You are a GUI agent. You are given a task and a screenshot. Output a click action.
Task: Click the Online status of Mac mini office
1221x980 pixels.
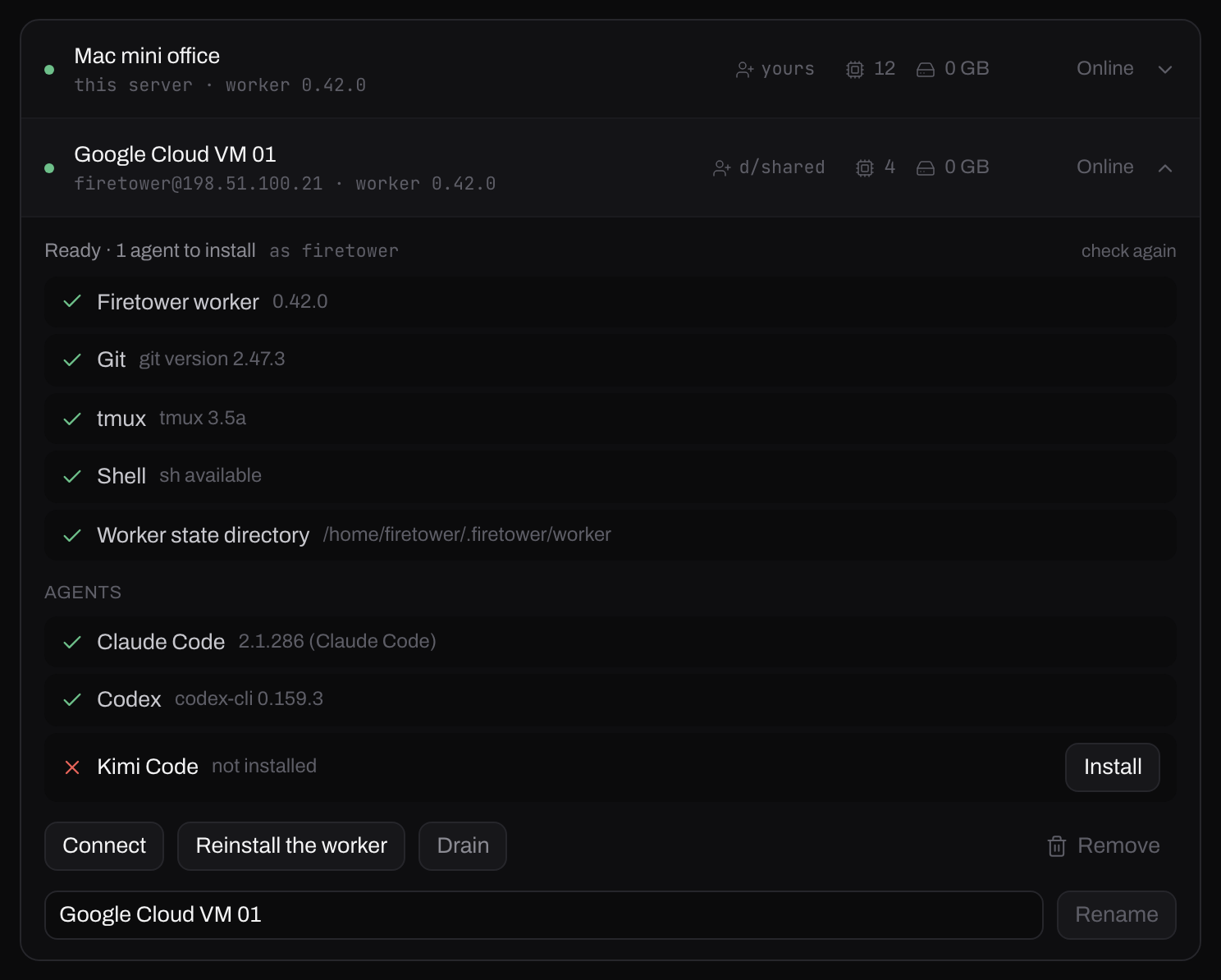pyautogui.click(x=1105, y=69)
